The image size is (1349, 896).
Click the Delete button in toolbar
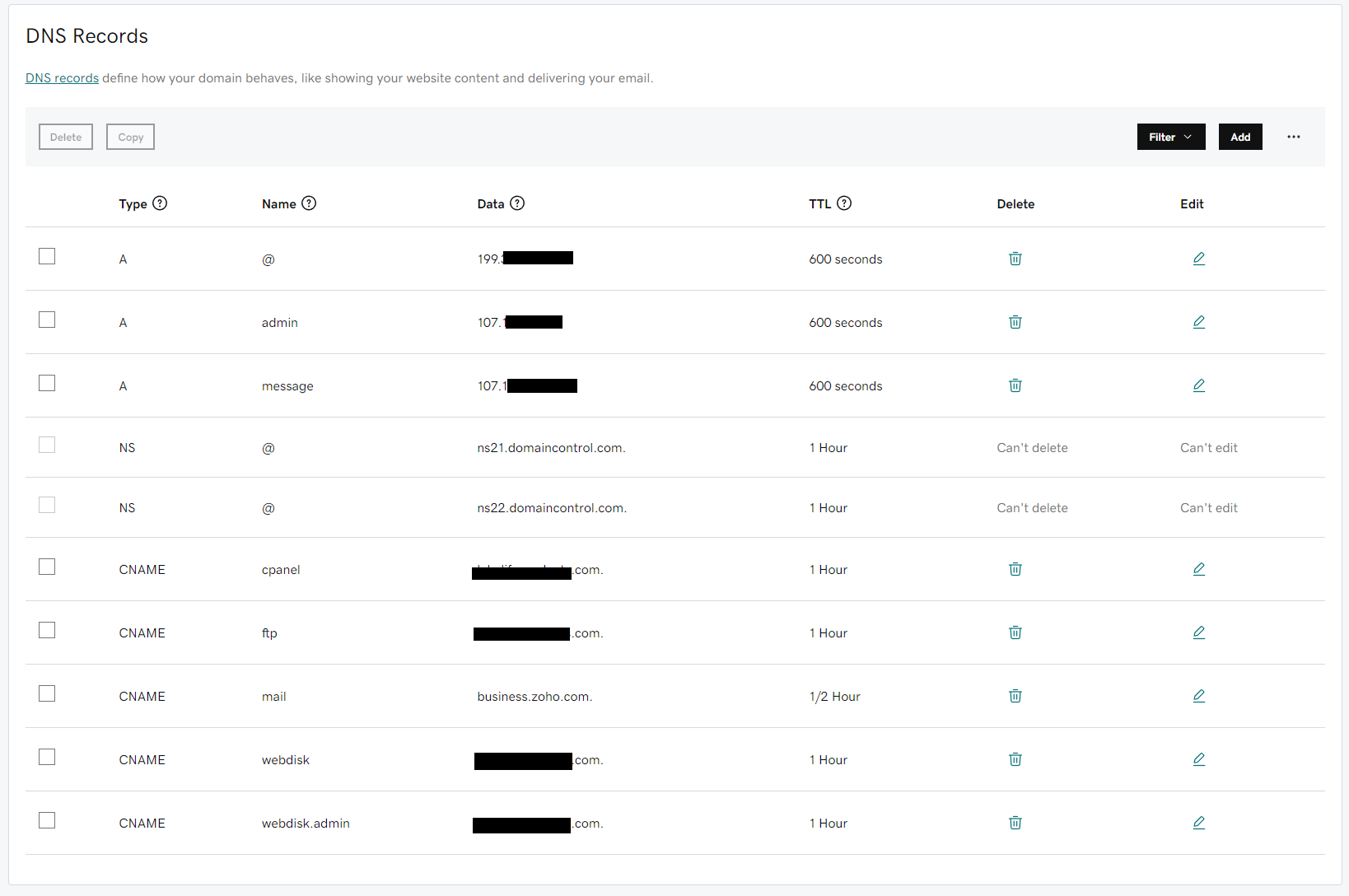point(66,137)
